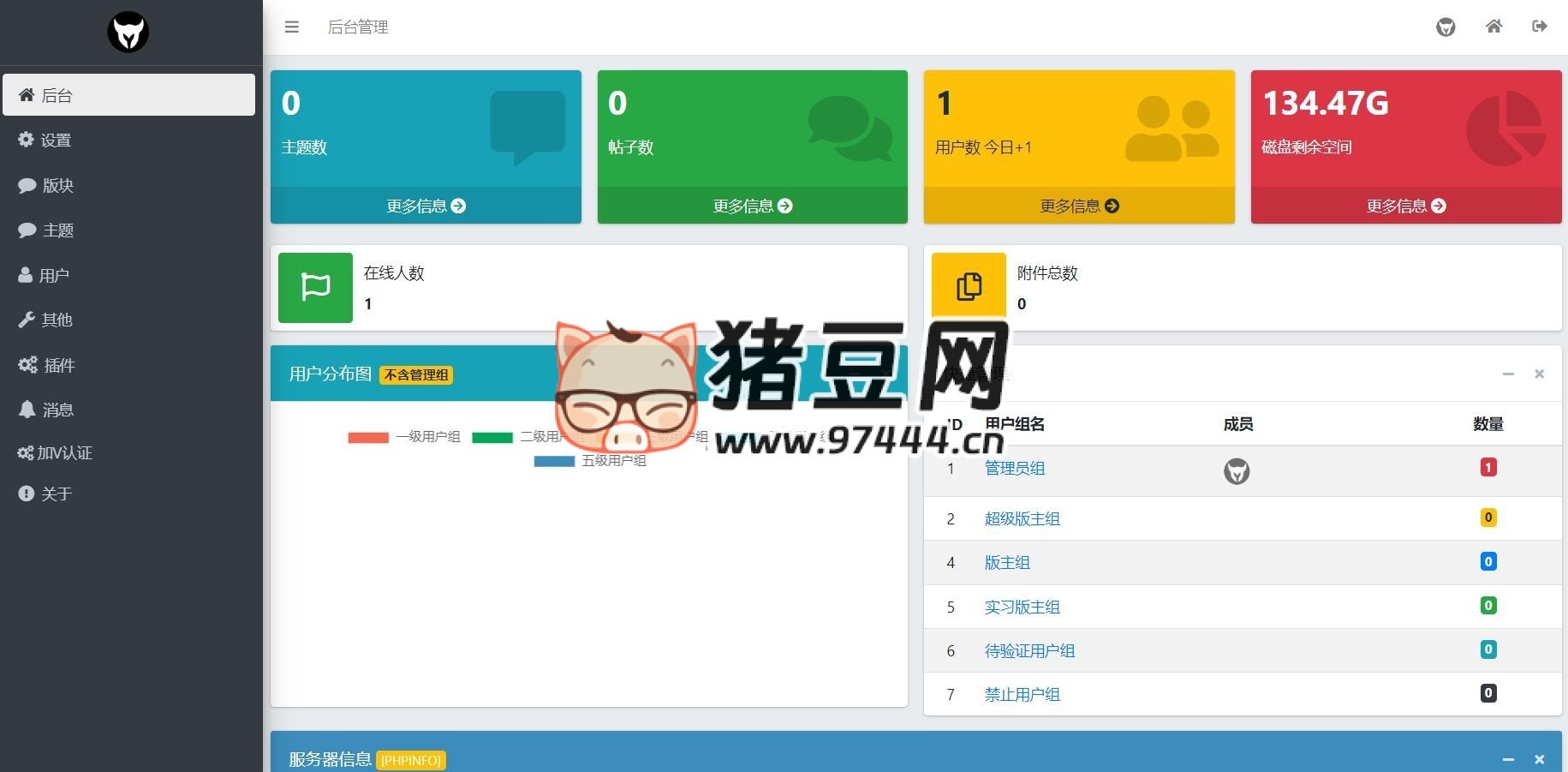Close the 服务器信息 panel
1568x772 pixels.
pyautogui.click(x=1539, y=759)
